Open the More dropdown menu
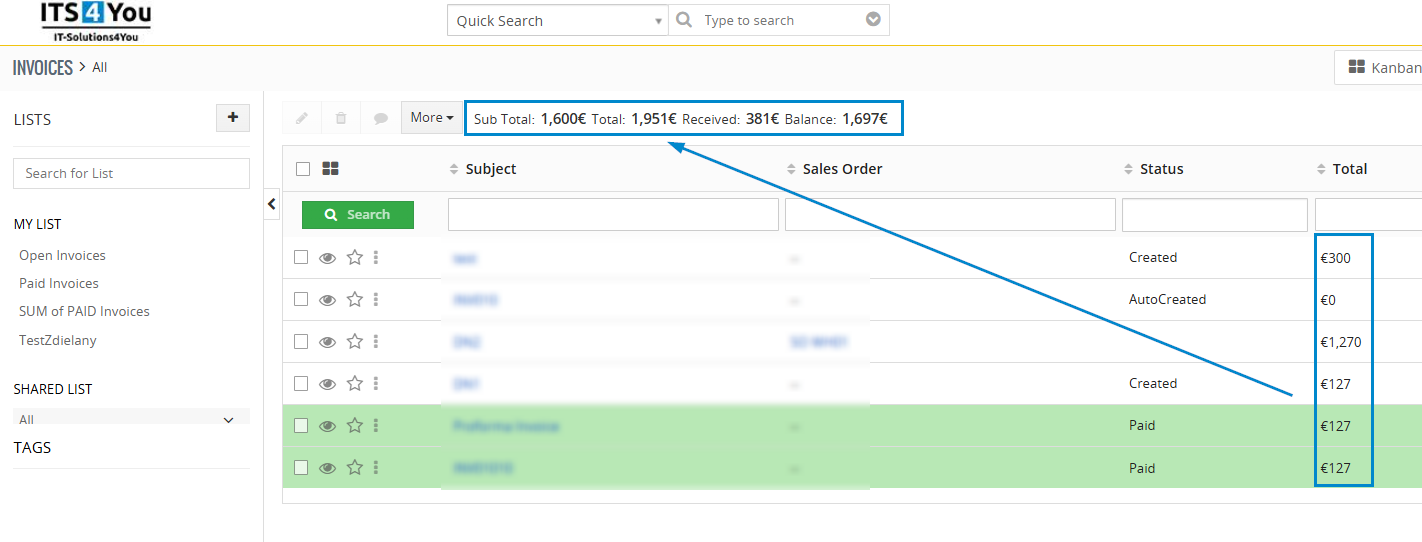1422x542 pixels. (x=432, y=118)
